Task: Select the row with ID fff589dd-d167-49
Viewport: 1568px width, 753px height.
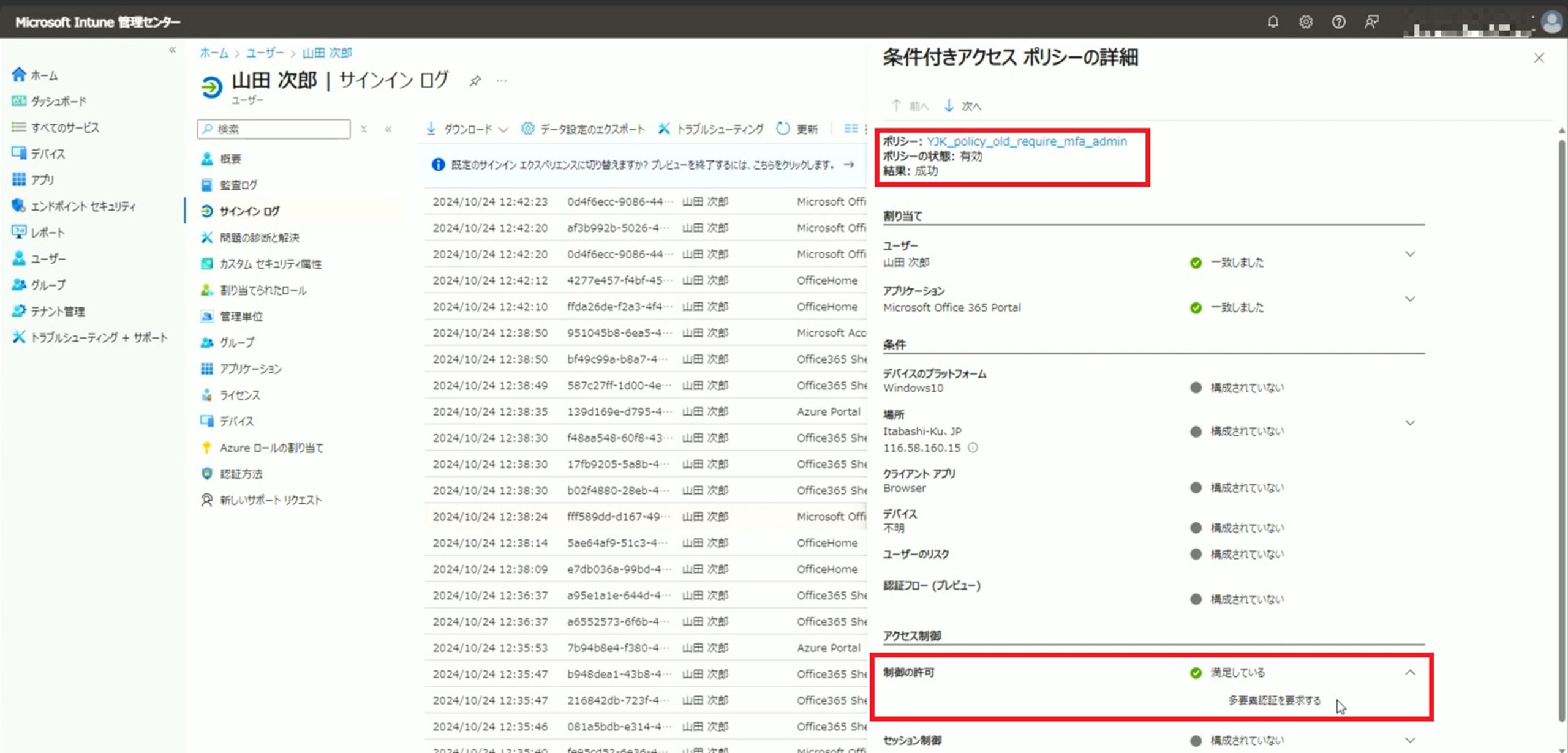Action: pyautogui.click(x=646, y=517)
